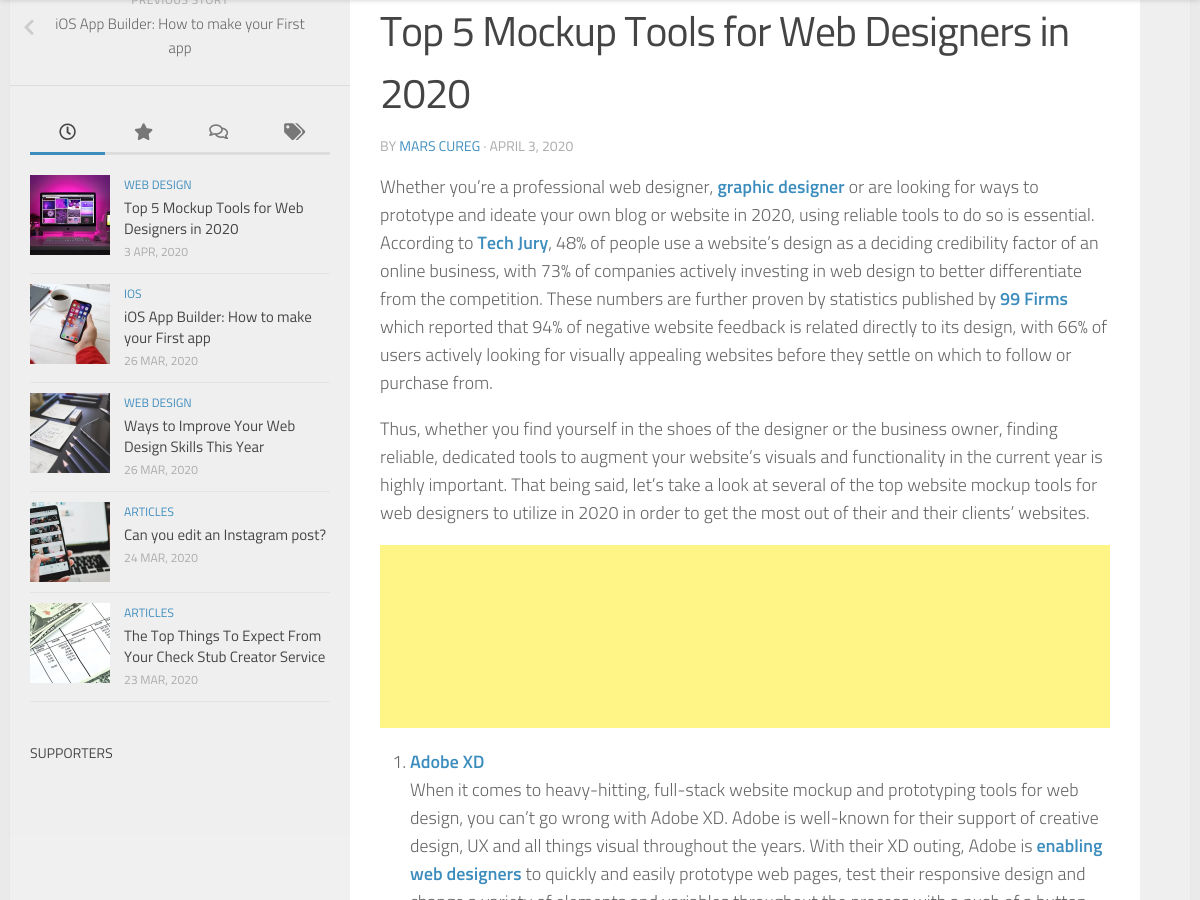
Task: Open the tags tab icon
Action: pos(294,132)
